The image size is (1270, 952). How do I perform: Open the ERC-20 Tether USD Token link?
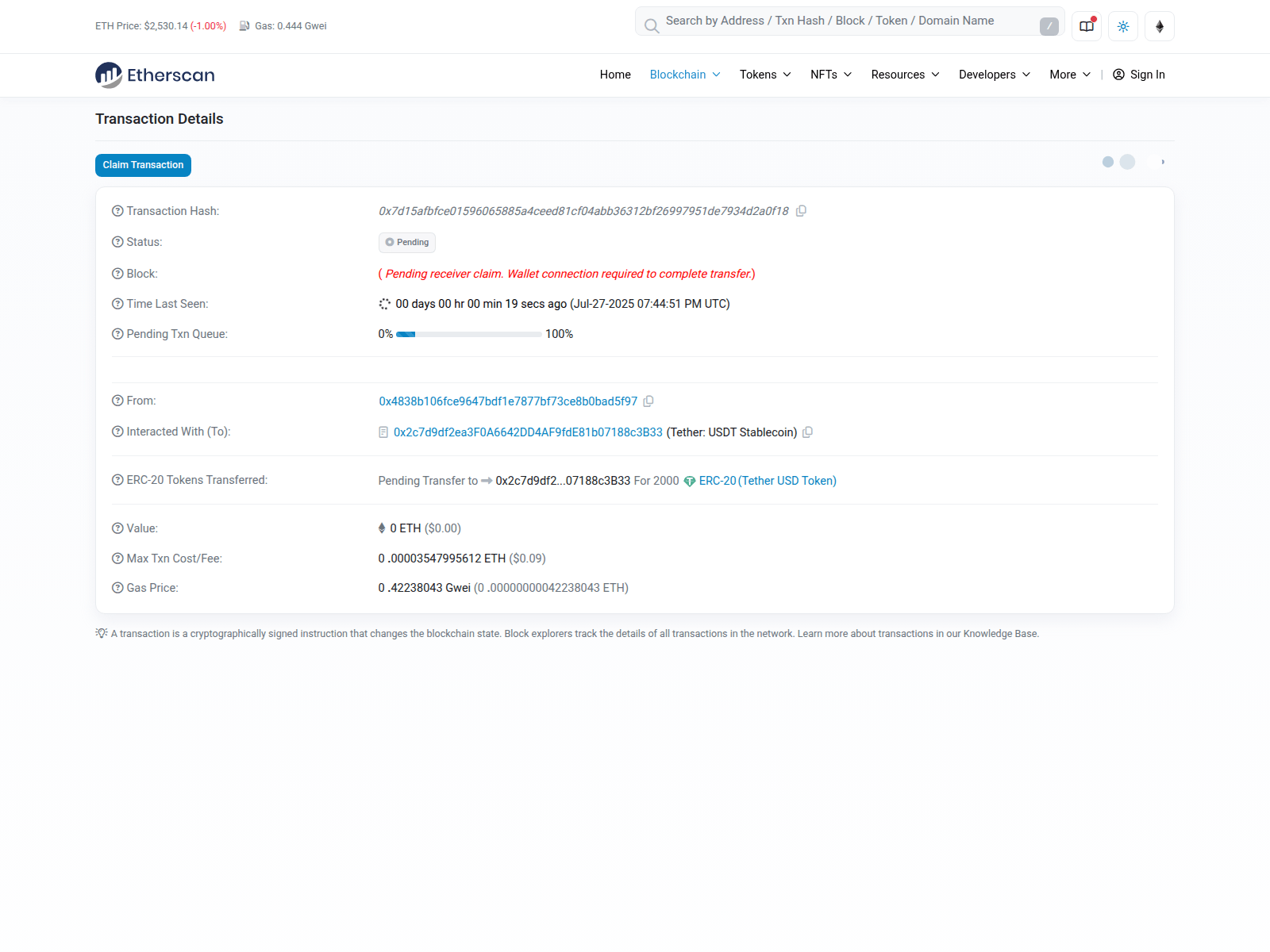768,481
